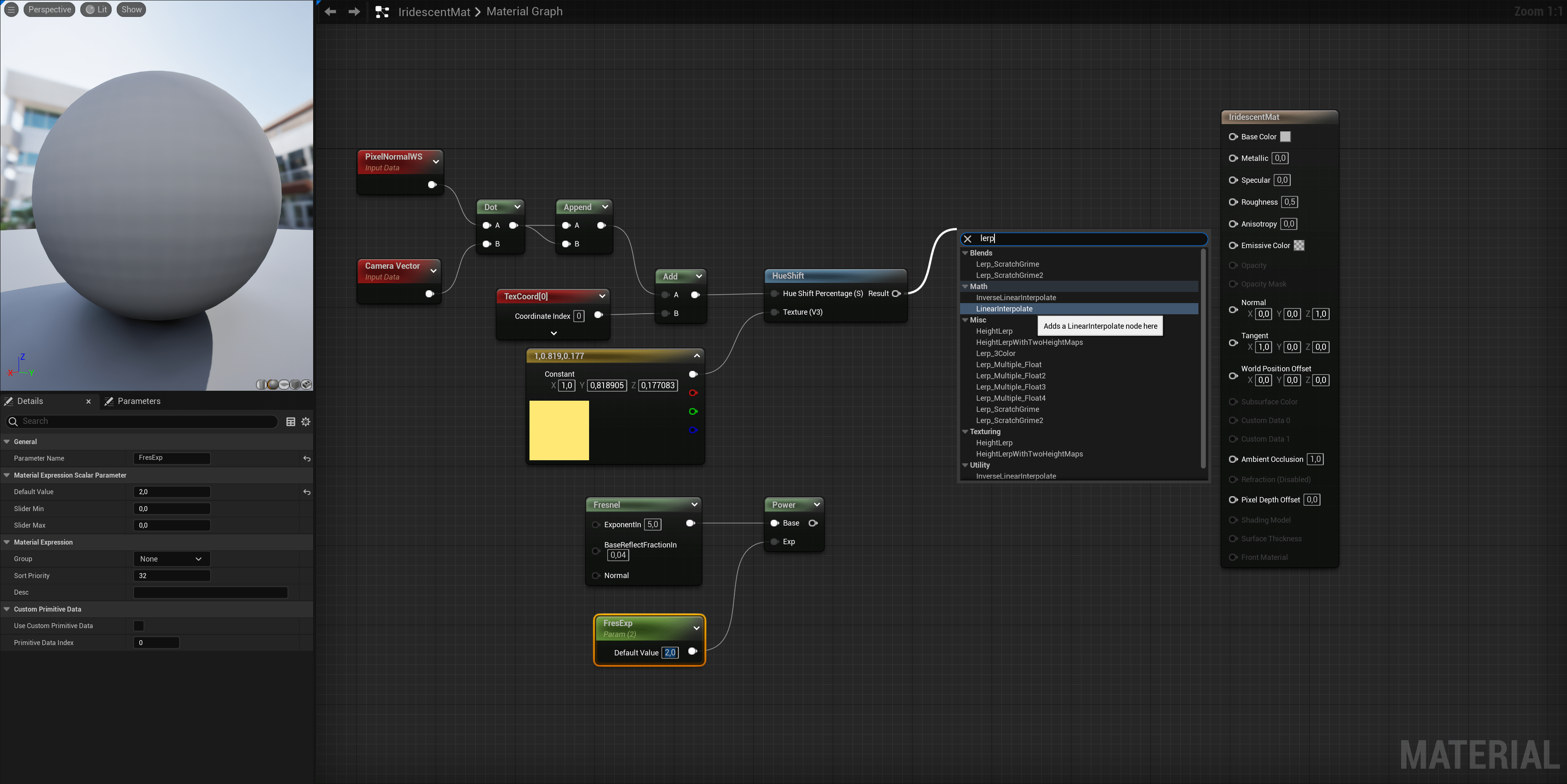Open viewport hamburger options menu
Screen dimensions: 1567x784
coord(11,10)
